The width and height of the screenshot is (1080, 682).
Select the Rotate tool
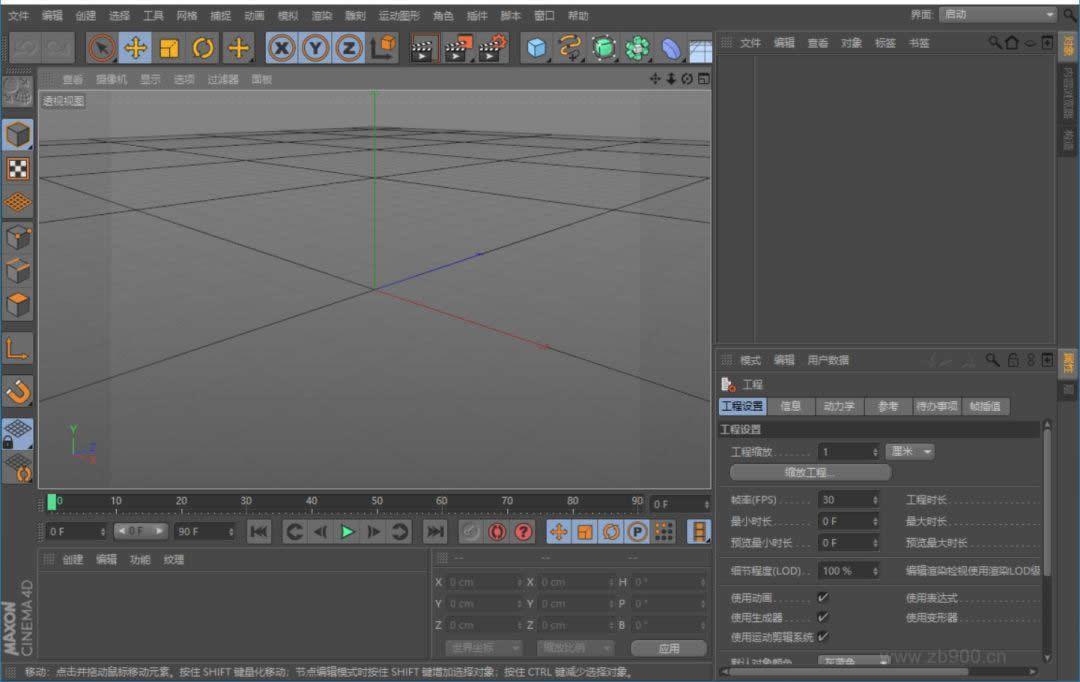coord(203,47)
